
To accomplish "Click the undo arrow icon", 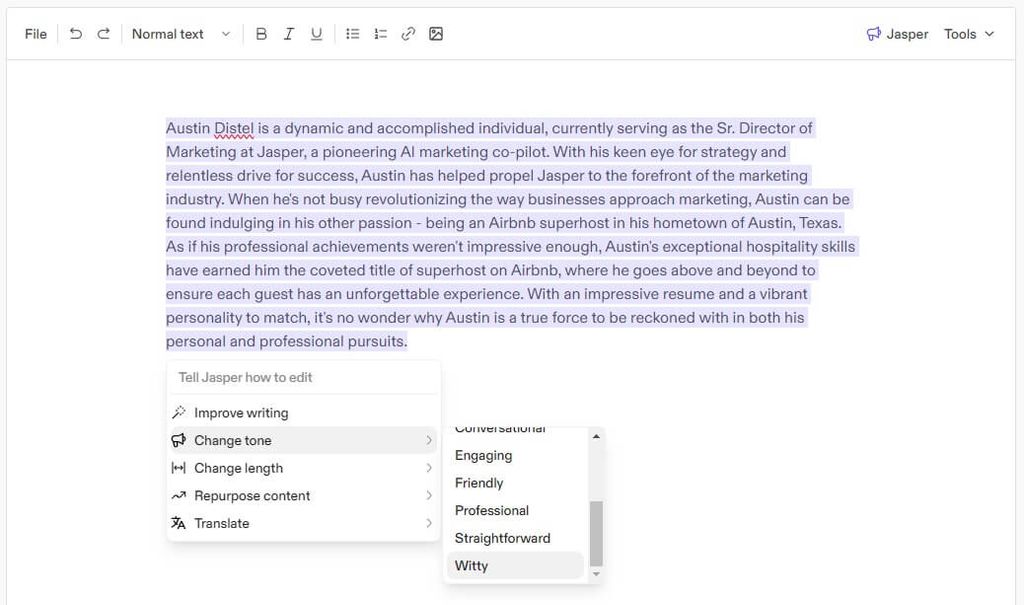I will (x=76, y=34).
